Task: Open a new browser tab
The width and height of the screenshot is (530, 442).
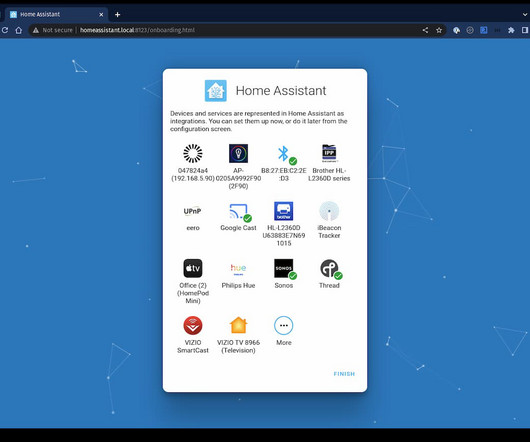Action: [117, 15]
